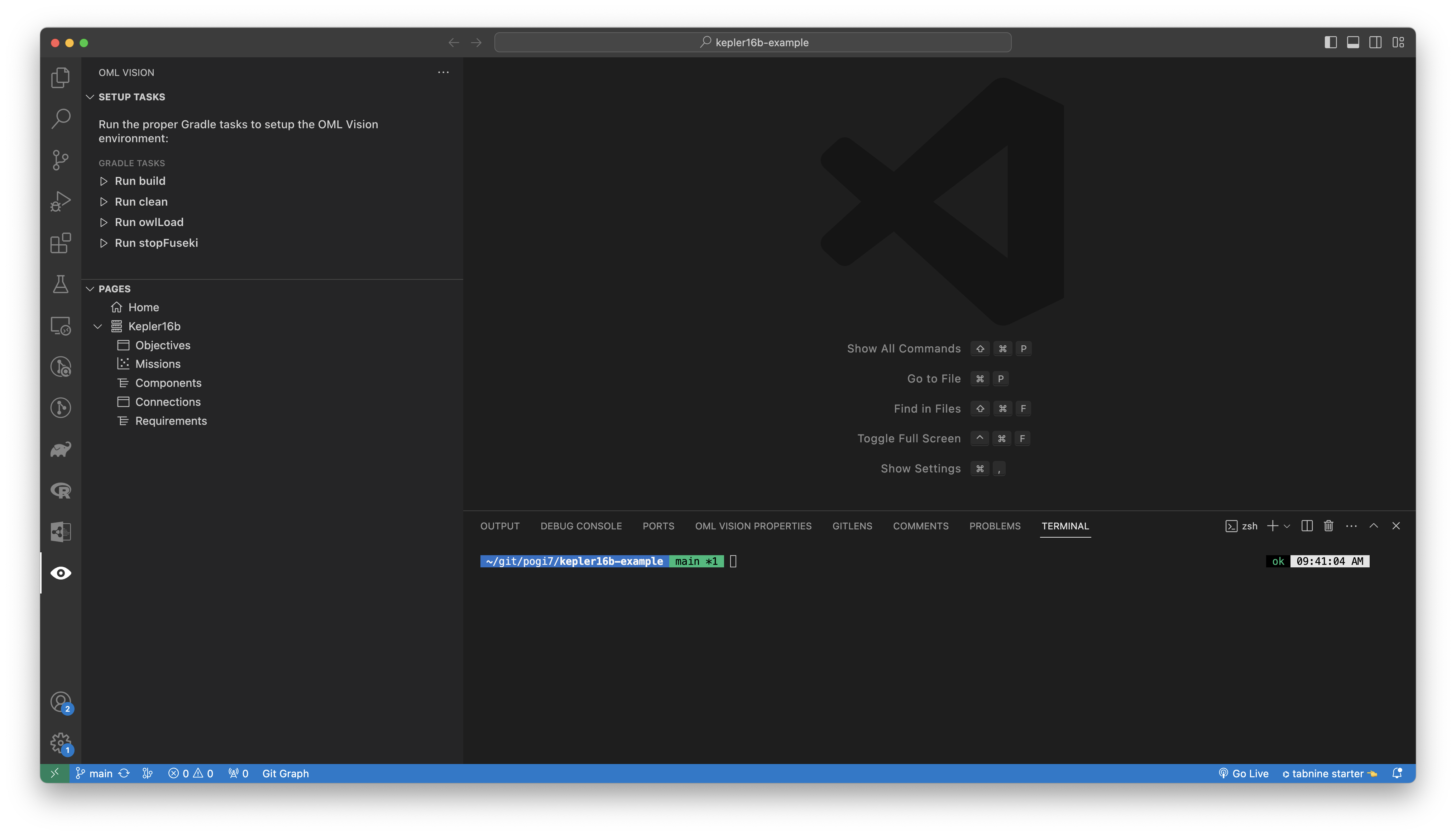Open GitLens graph icon in status bar
Image resolution: width=1456 pixels, height=836 pixels.
(x=148, y=773)
